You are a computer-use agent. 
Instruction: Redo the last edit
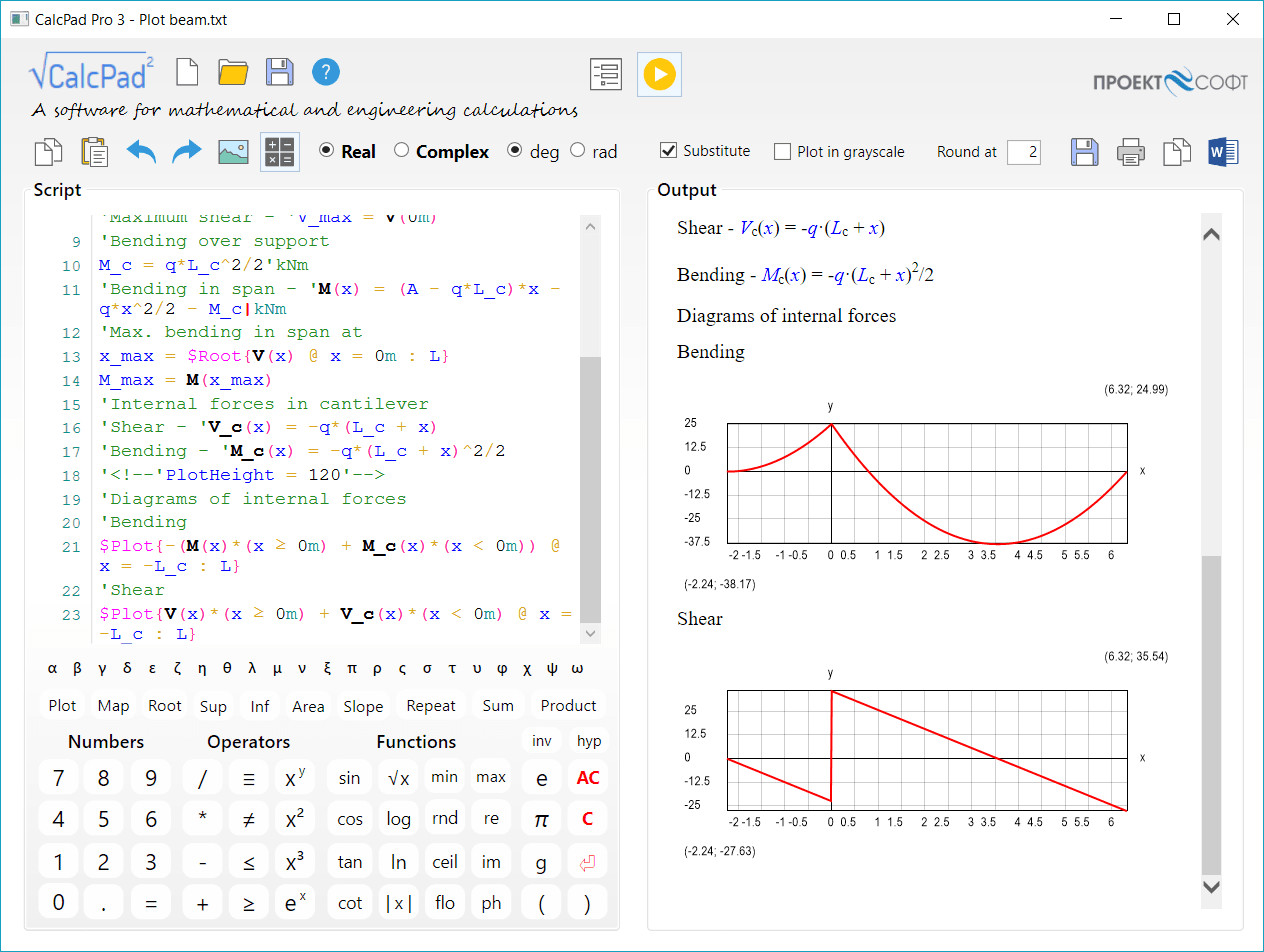click(187, 152)
